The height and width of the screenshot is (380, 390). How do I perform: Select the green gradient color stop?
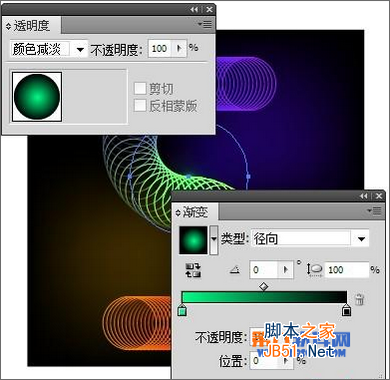coord(182,310)
